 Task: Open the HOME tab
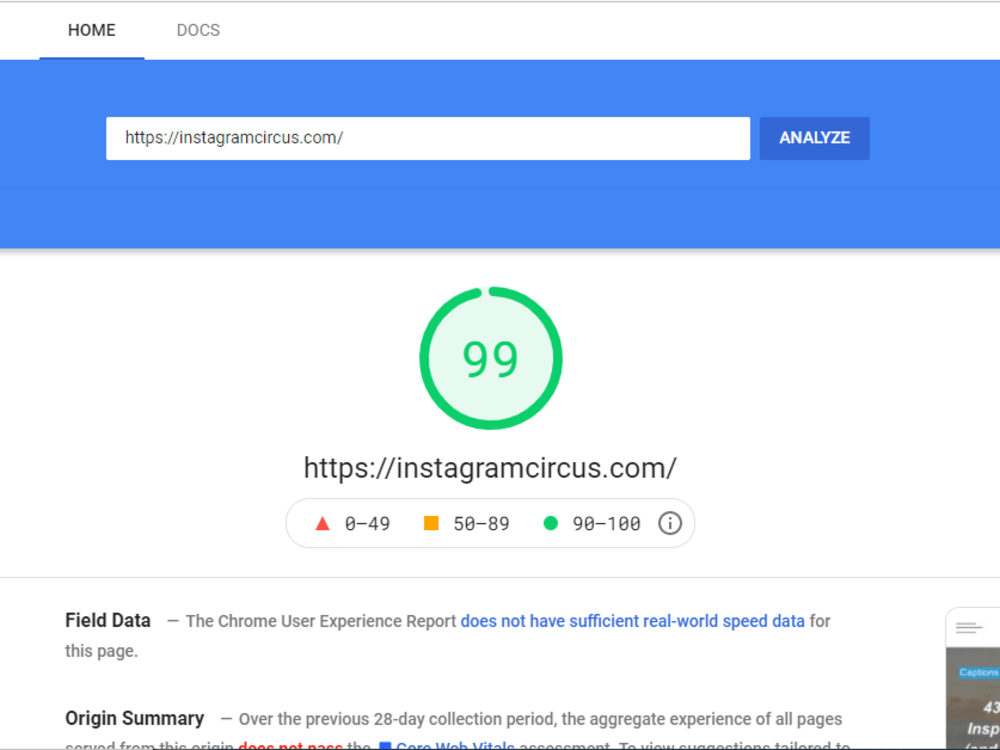[x=92, y=30]
